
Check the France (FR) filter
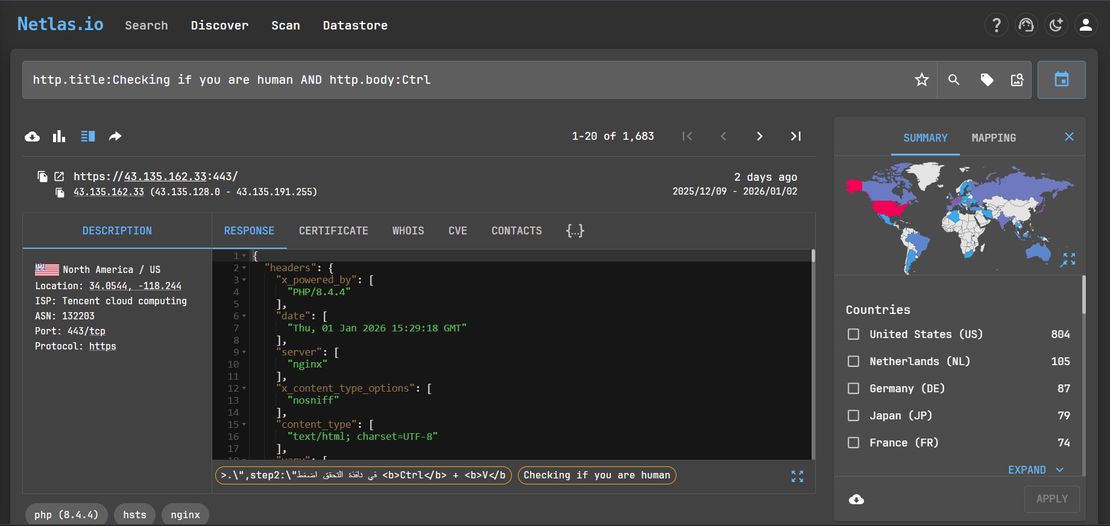click(x=854, y=442)
